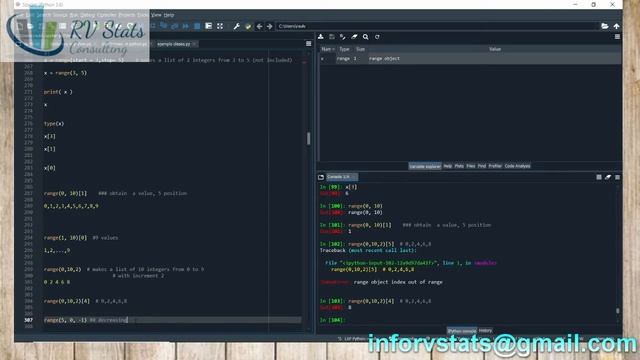640x360 pixels.
Task: Go to parent directory up arrow
Action: tap(616, 26)
